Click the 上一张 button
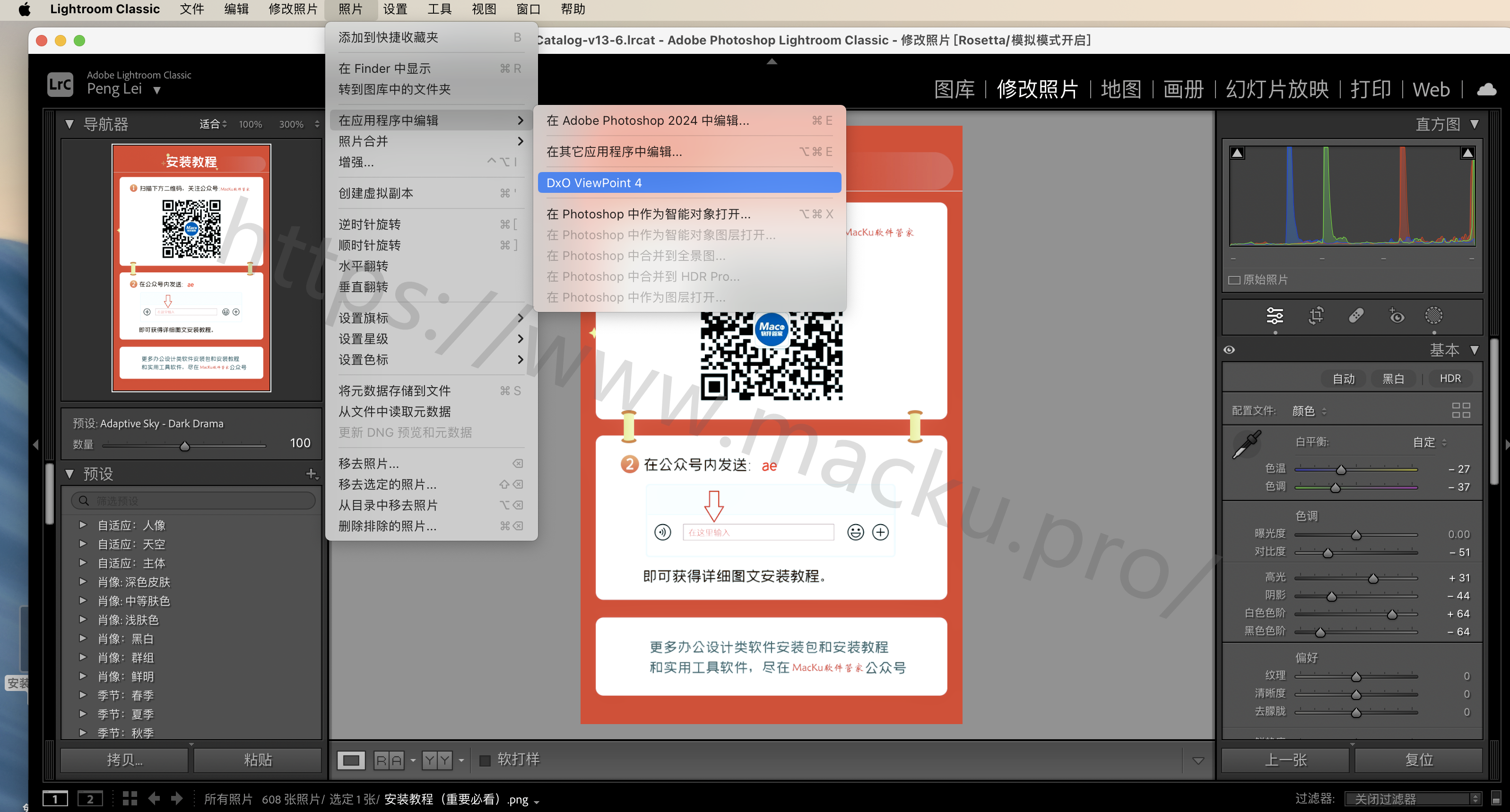The image size is (1510, 812). coord(1285,760)
